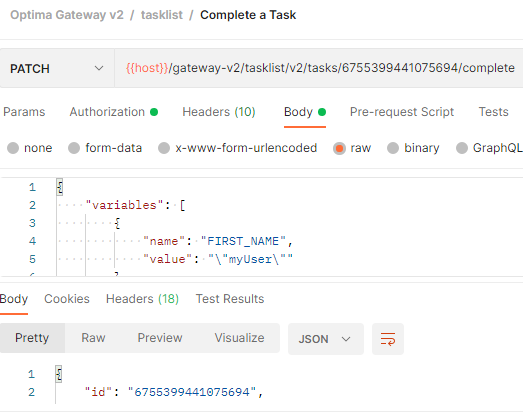Show the response Cookies tab
Viewport: 523px width, 419px height.
coord(67,299)
